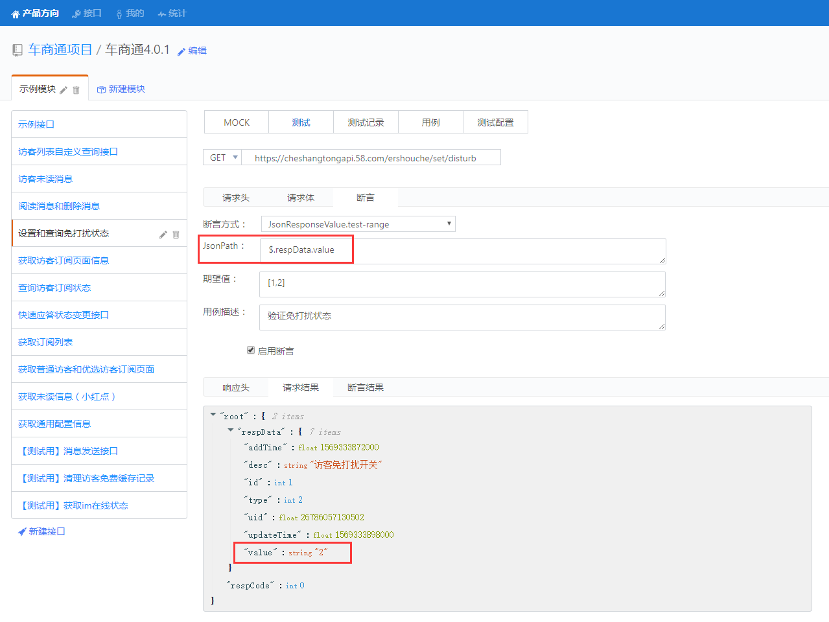
Task: Open 获取通用配置信息 interface
Action: (x=99, y=424)
